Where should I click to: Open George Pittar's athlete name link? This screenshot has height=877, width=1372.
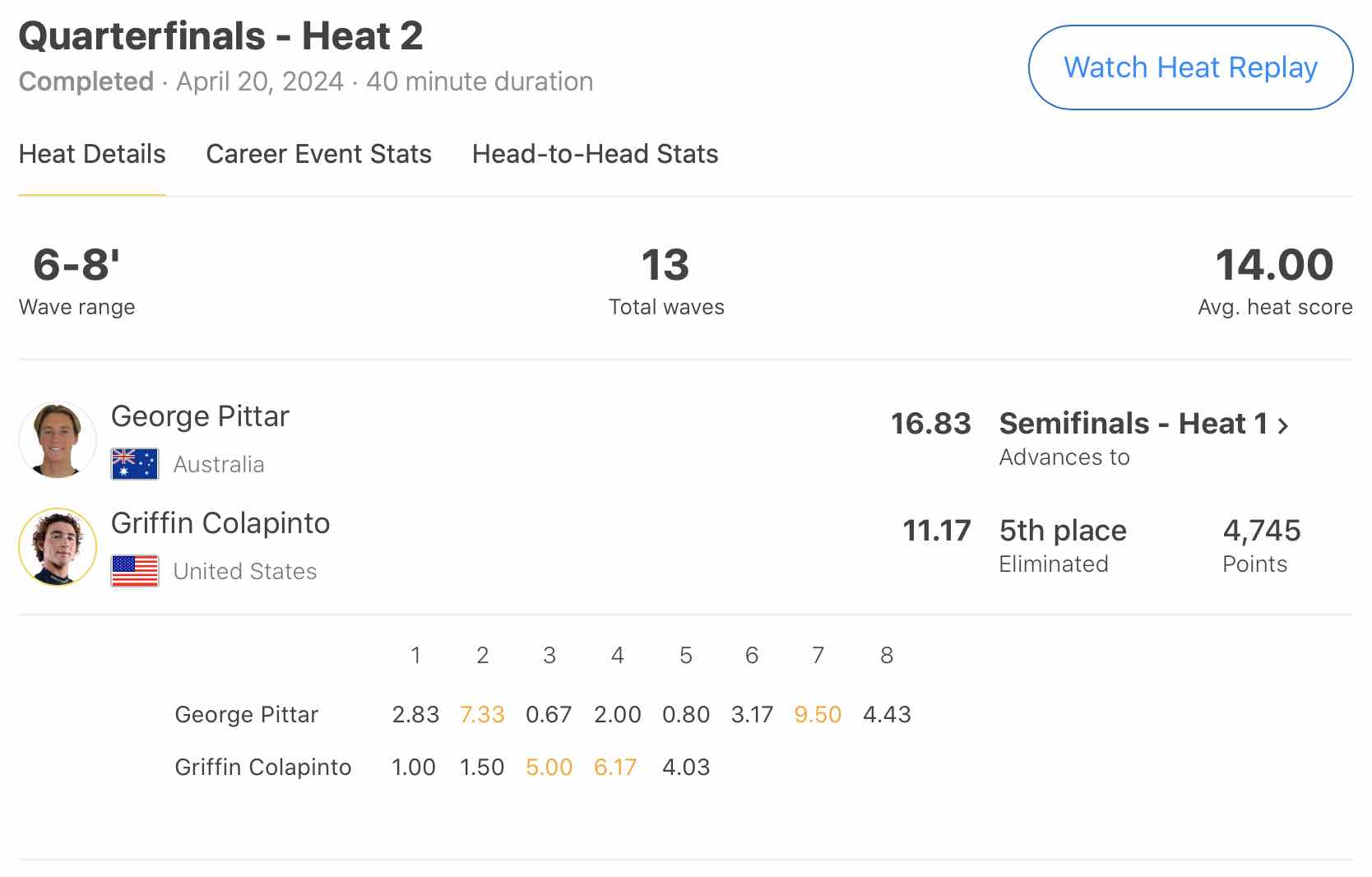(200, 416)
